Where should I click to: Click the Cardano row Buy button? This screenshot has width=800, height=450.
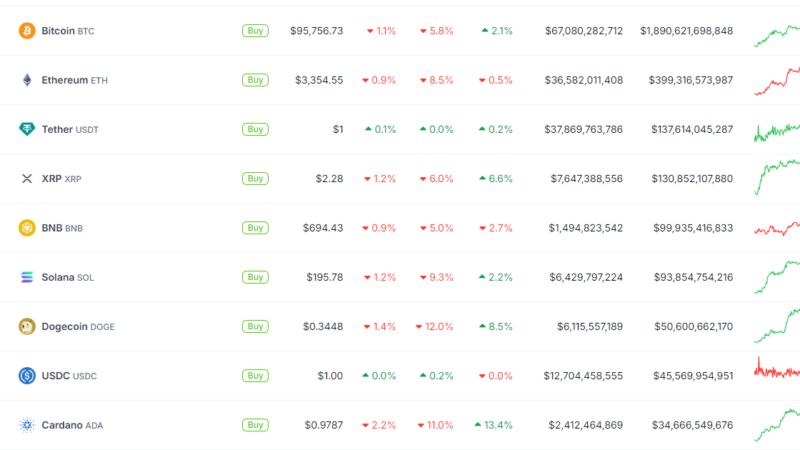coord(255,425)
